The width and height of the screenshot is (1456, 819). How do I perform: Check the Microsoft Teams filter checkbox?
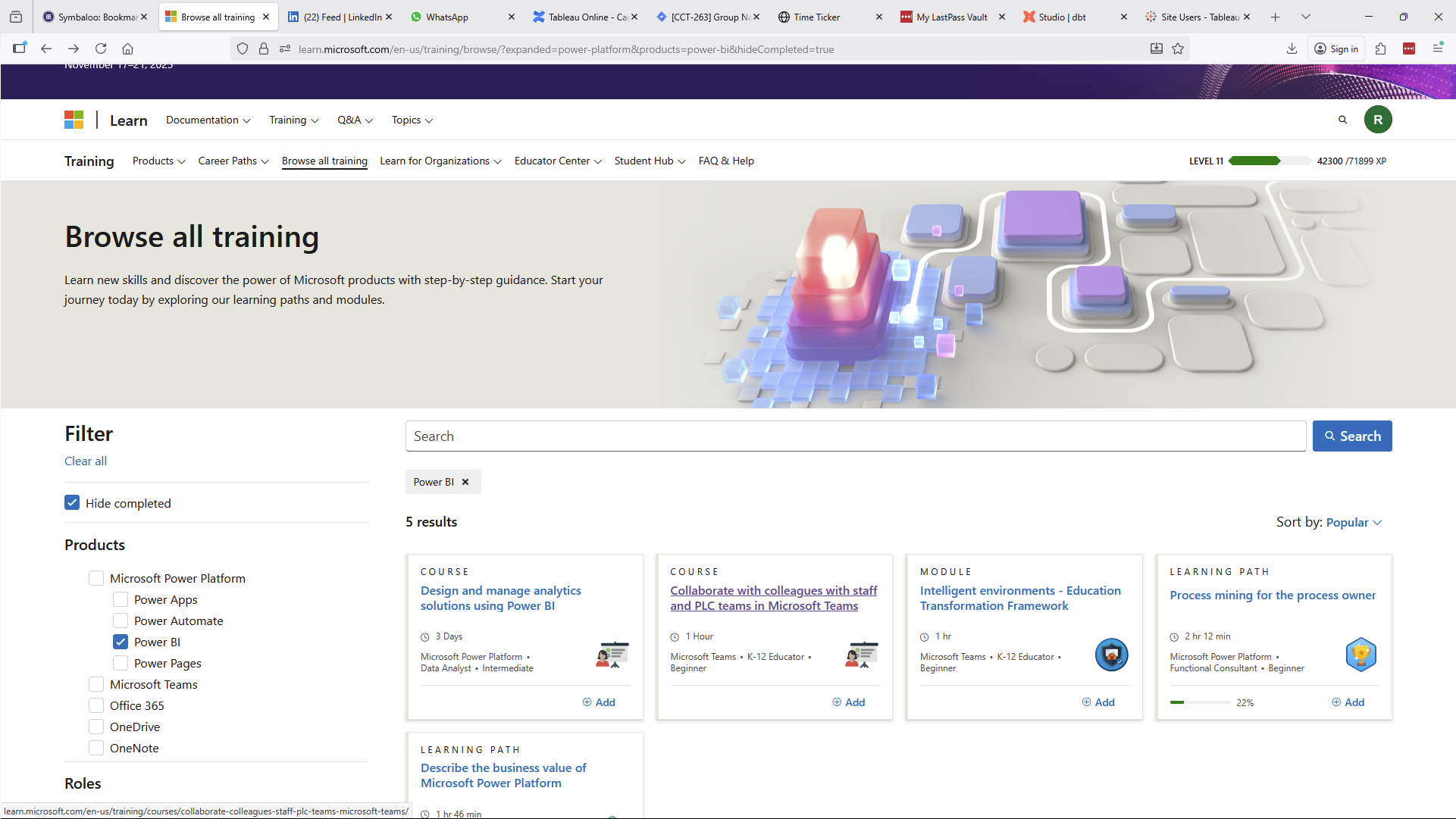tap(96, 684)
